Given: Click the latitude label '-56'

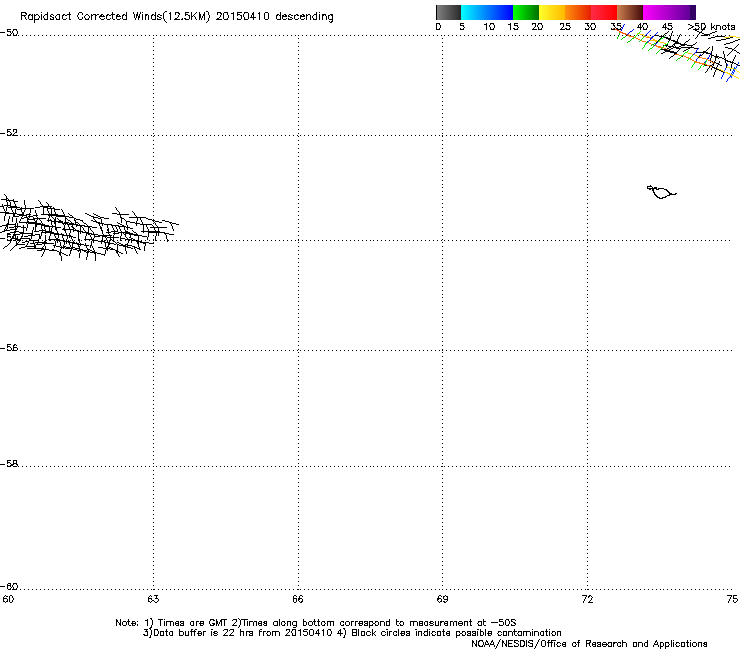Looking at the screenshot, I should point(9,348).
